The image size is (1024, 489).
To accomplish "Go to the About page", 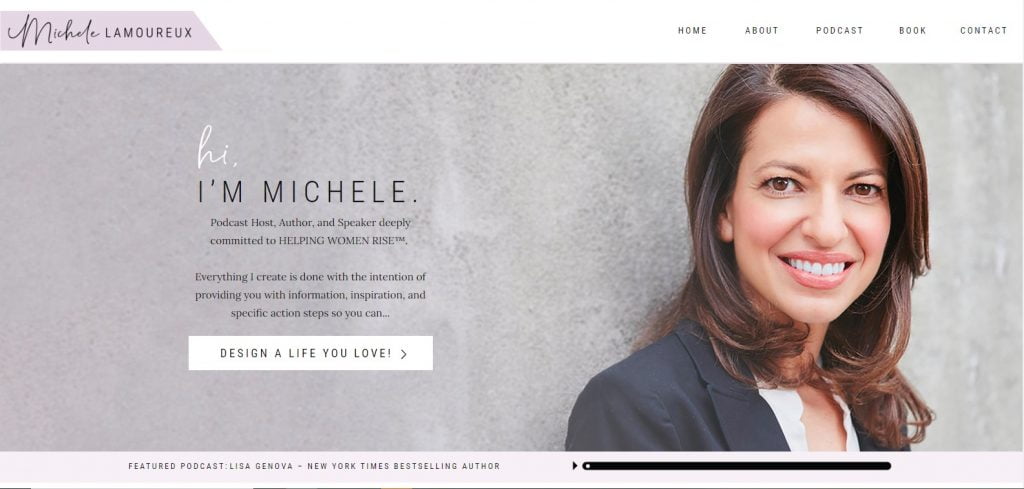I will (761, 31).
